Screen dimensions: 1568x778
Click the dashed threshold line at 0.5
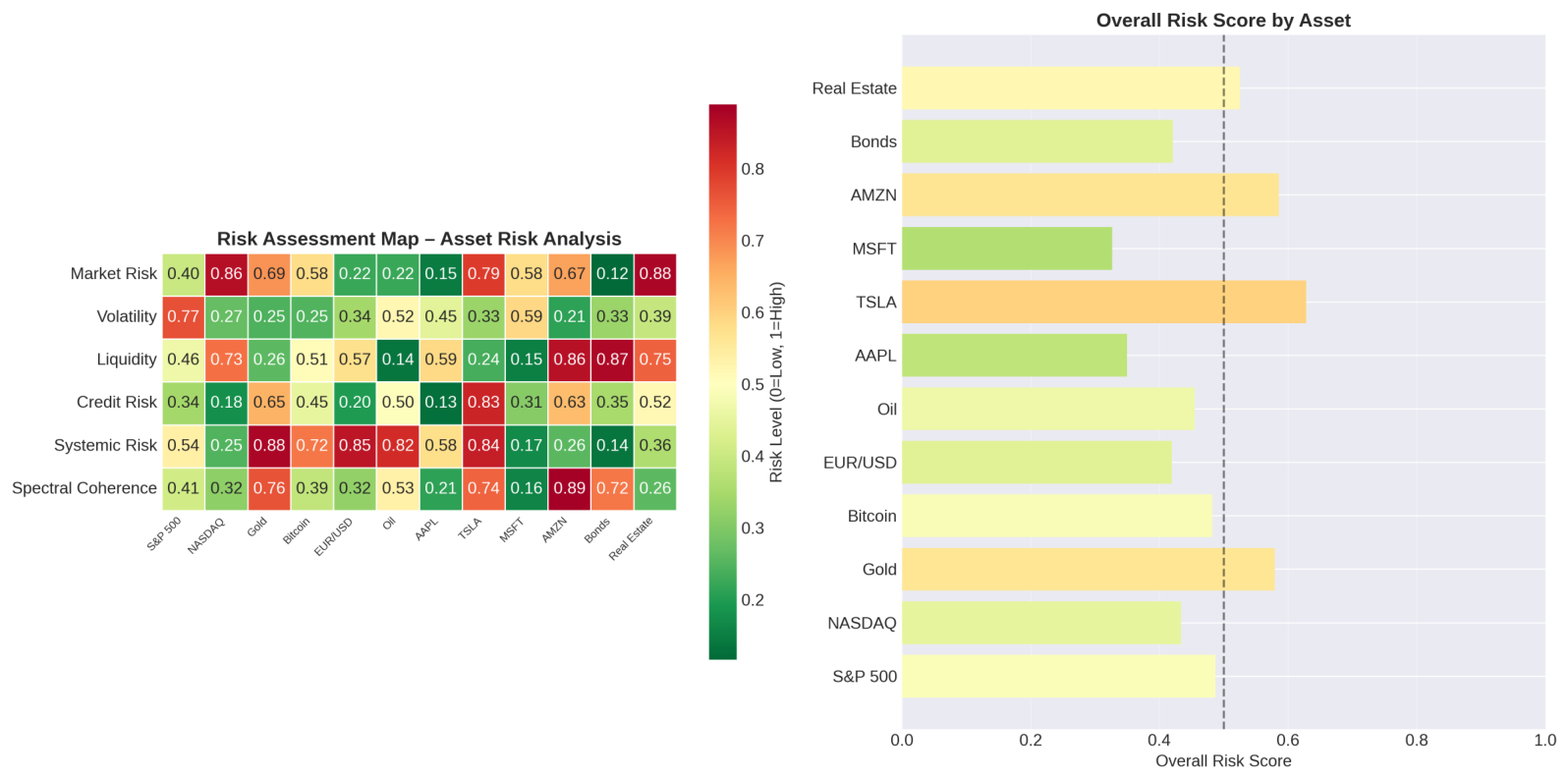1223,382
